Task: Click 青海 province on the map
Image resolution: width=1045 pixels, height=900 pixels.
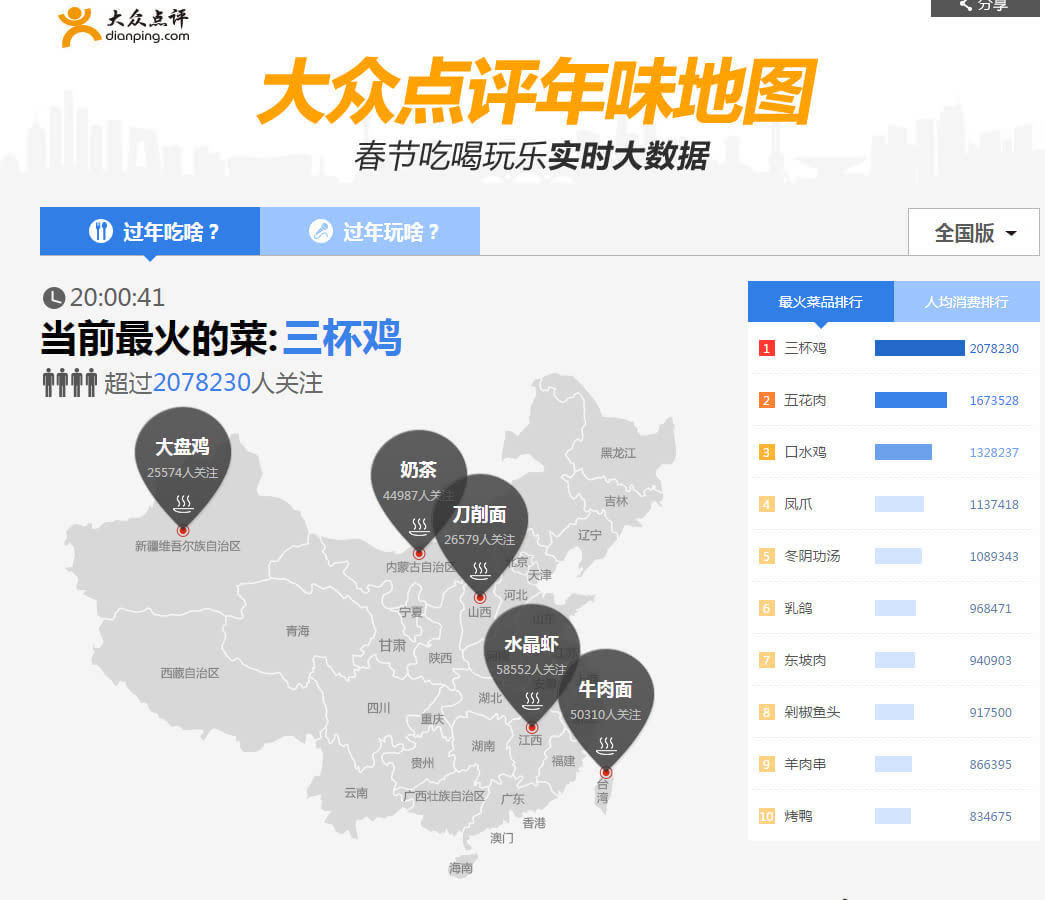Action: pos(297,631)
